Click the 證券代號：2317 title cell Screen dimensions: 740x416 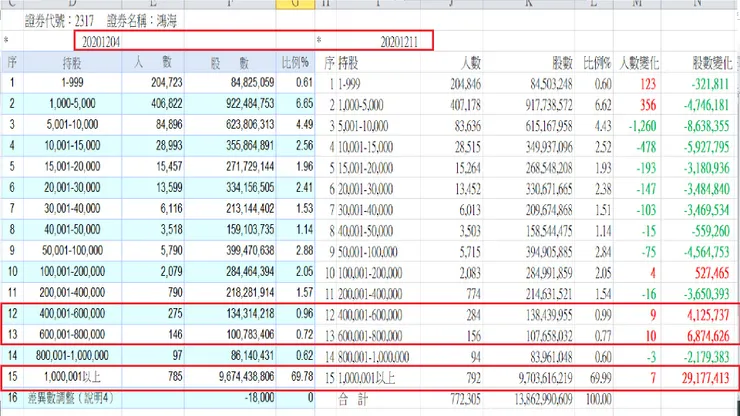pos(59,21)
